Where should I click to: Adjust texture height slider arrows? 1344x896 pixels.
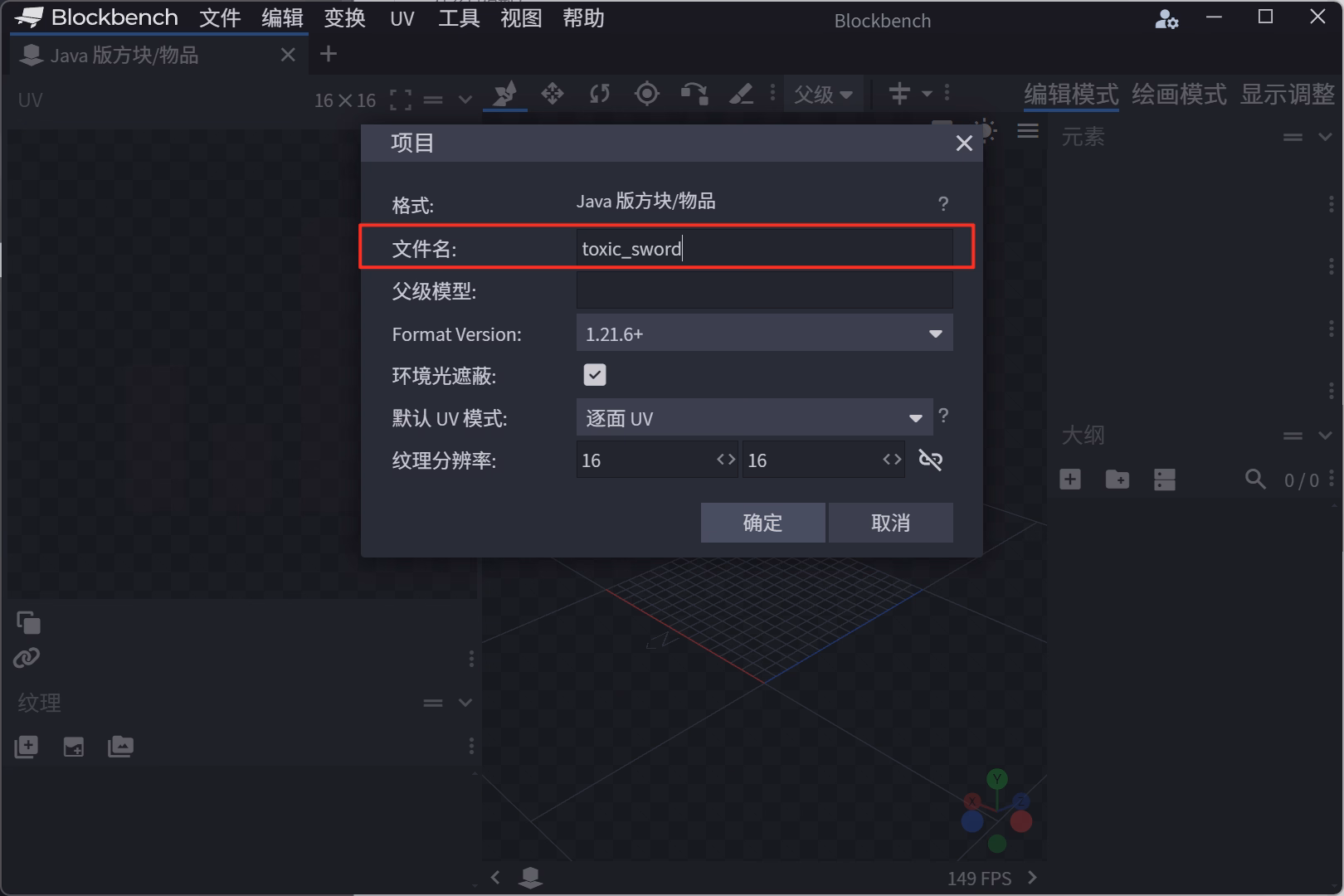point(892,460)
